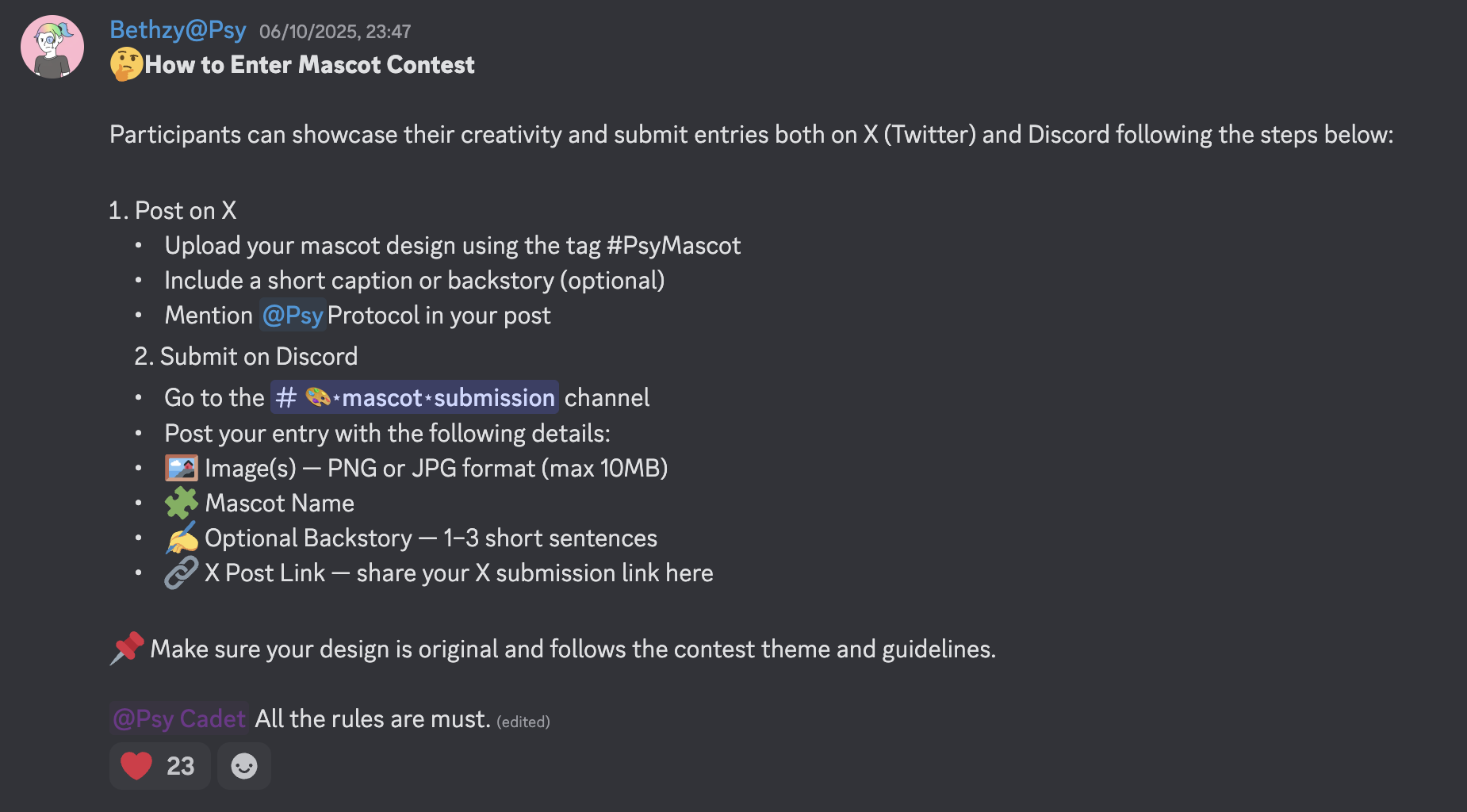Click the How to Enter Mascot Contest heading
This screenshot has height=812, width=1467.
click(309, 65)
